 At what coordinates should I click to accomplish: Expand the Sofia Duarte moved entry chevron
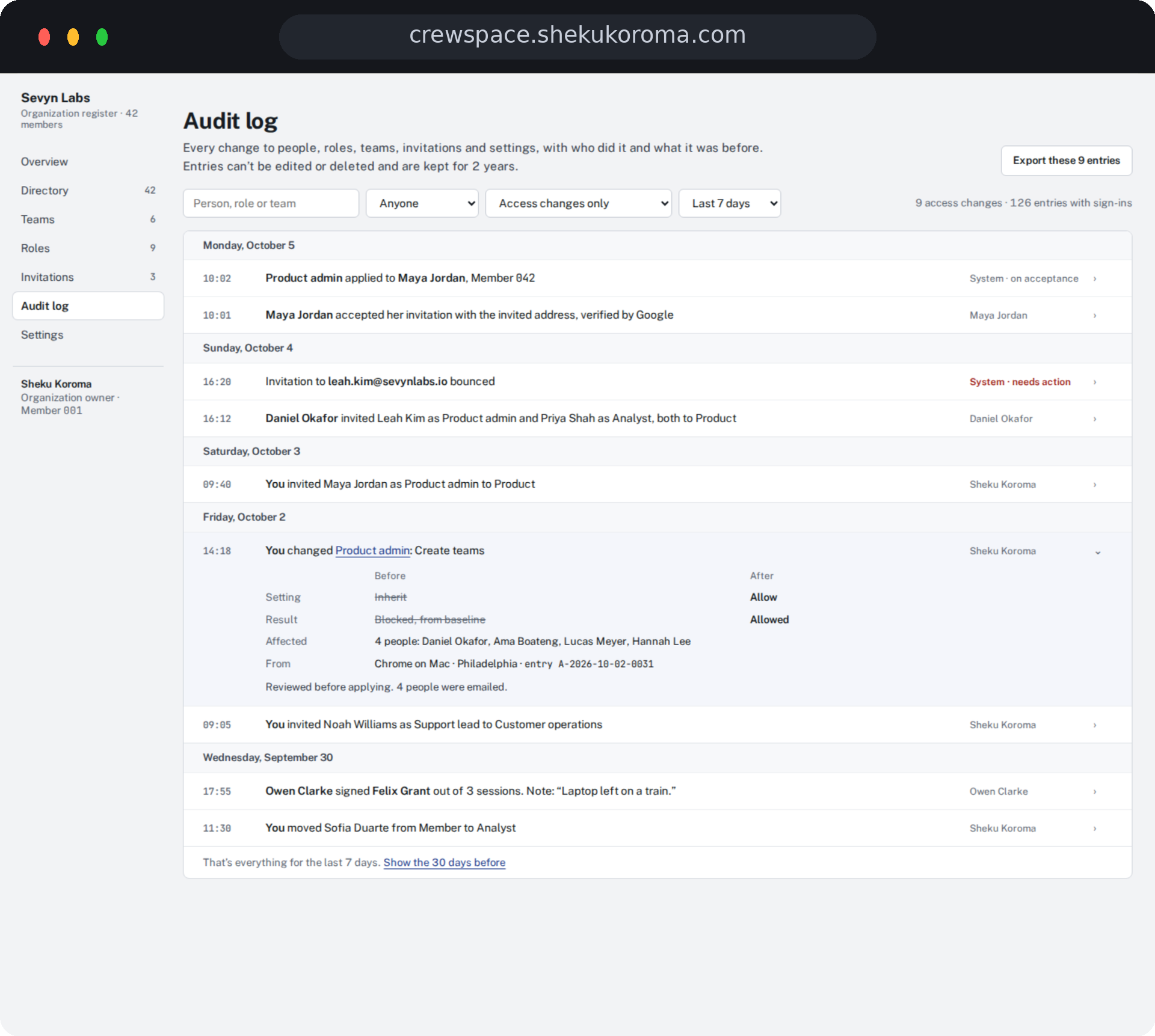pyautogui.click(x=1095, y=829)
